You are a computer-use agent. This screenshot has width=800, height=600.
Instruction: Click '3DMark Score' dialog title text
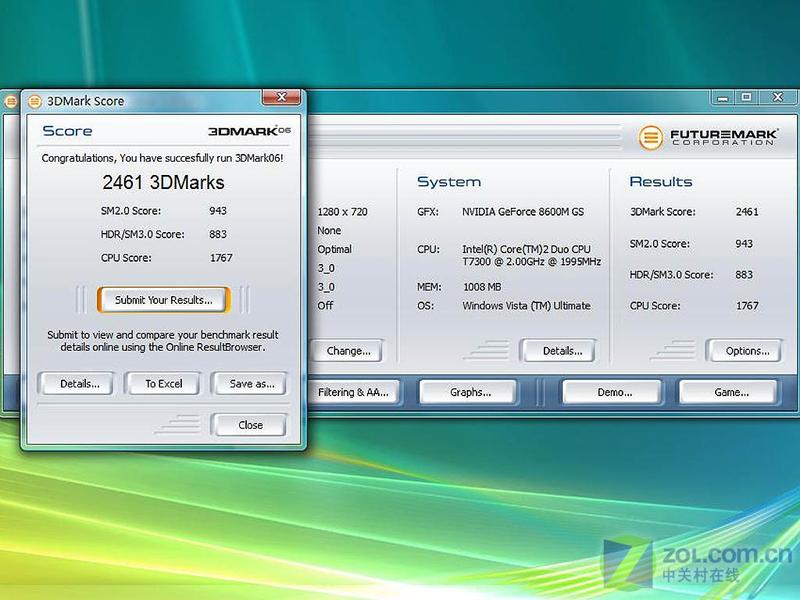tap(86, 101)
